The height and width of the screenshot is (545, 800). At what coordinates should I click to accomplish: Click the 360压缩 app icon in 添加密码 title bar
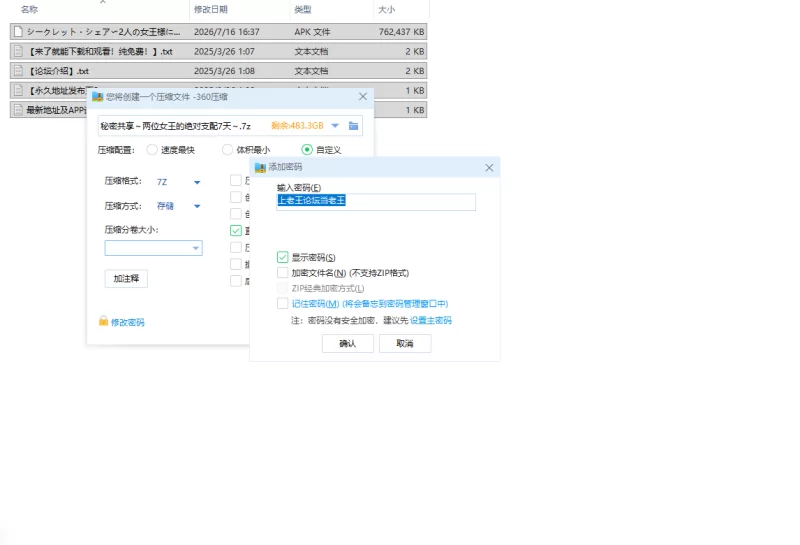(260, 167)
